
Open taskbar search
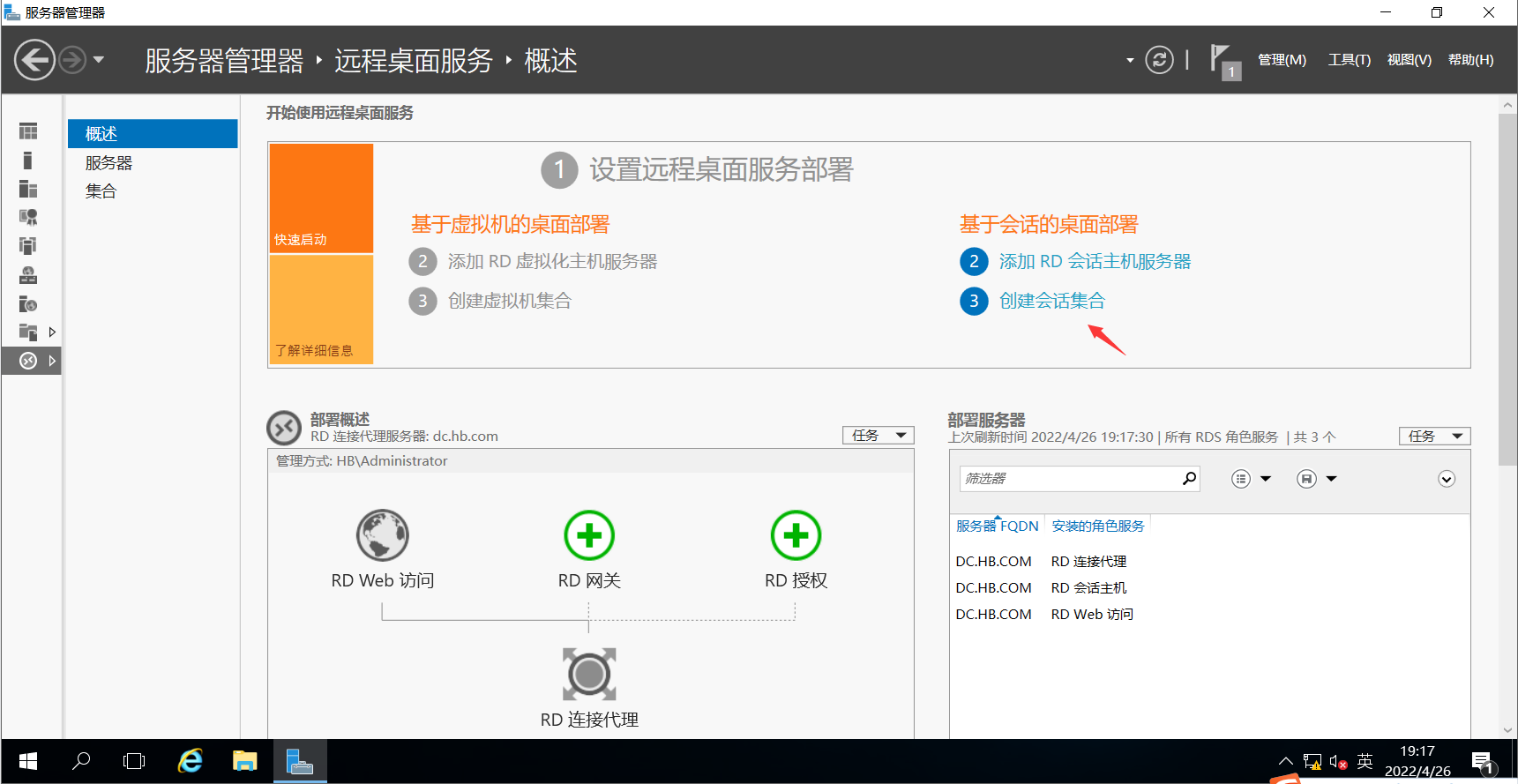(81, 761)
